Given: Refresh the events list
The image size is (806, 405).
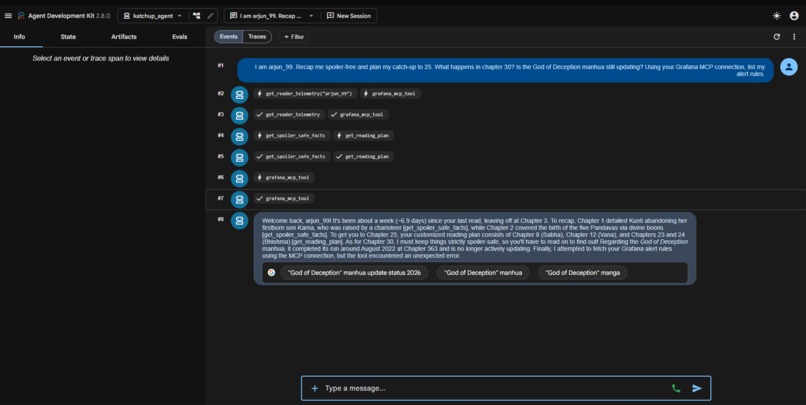Looking at the screenshot, I should coord(777,36).
